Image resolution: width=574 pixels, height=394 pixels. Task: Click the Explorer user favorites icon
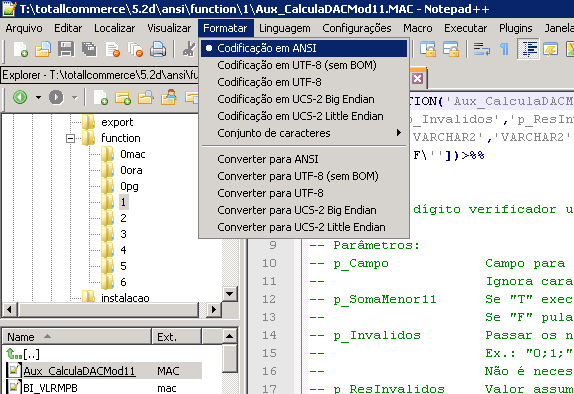click(x=169, y=97)
